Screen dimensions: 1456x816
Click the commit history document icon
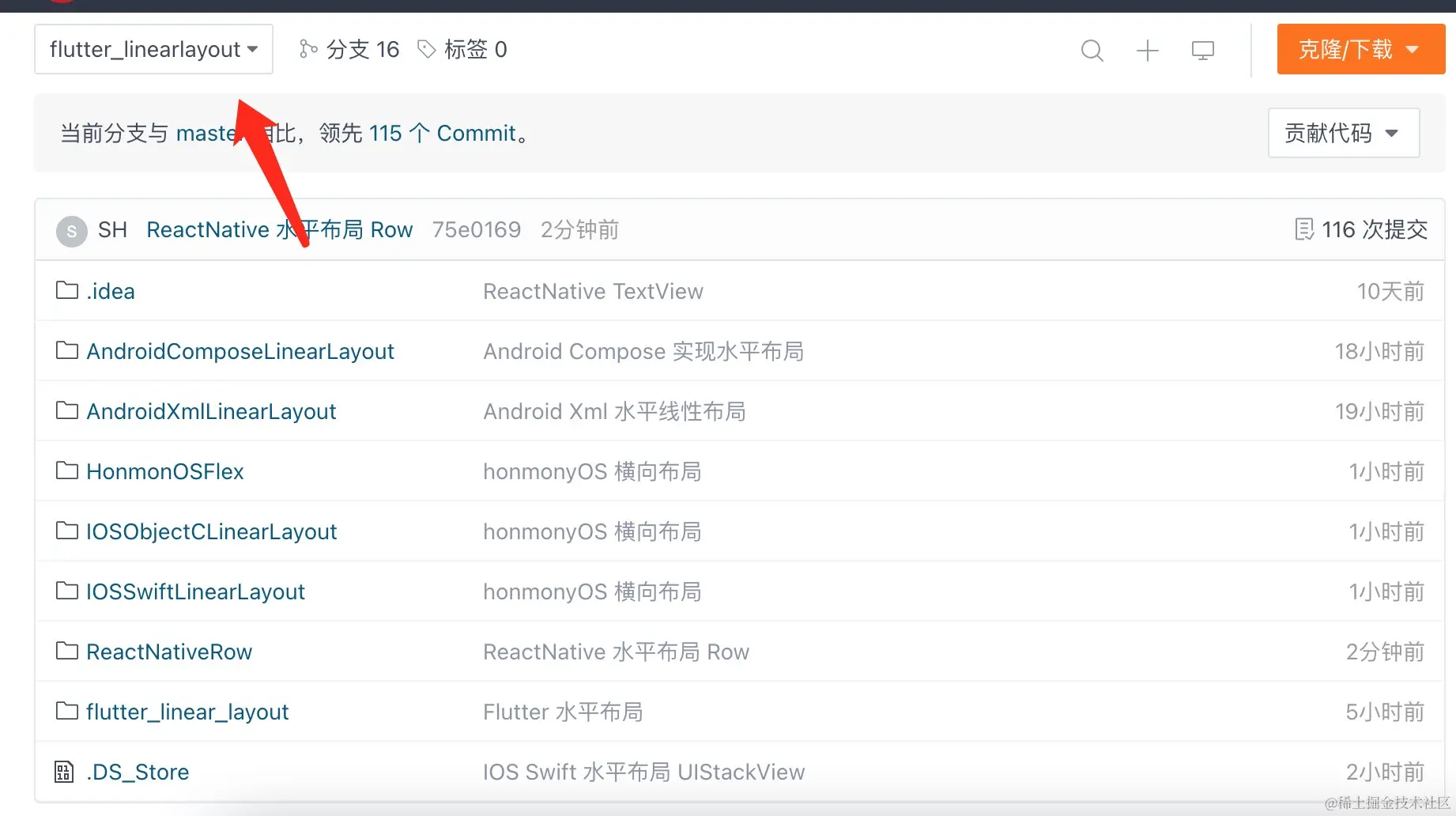(x=1304, y=229)
